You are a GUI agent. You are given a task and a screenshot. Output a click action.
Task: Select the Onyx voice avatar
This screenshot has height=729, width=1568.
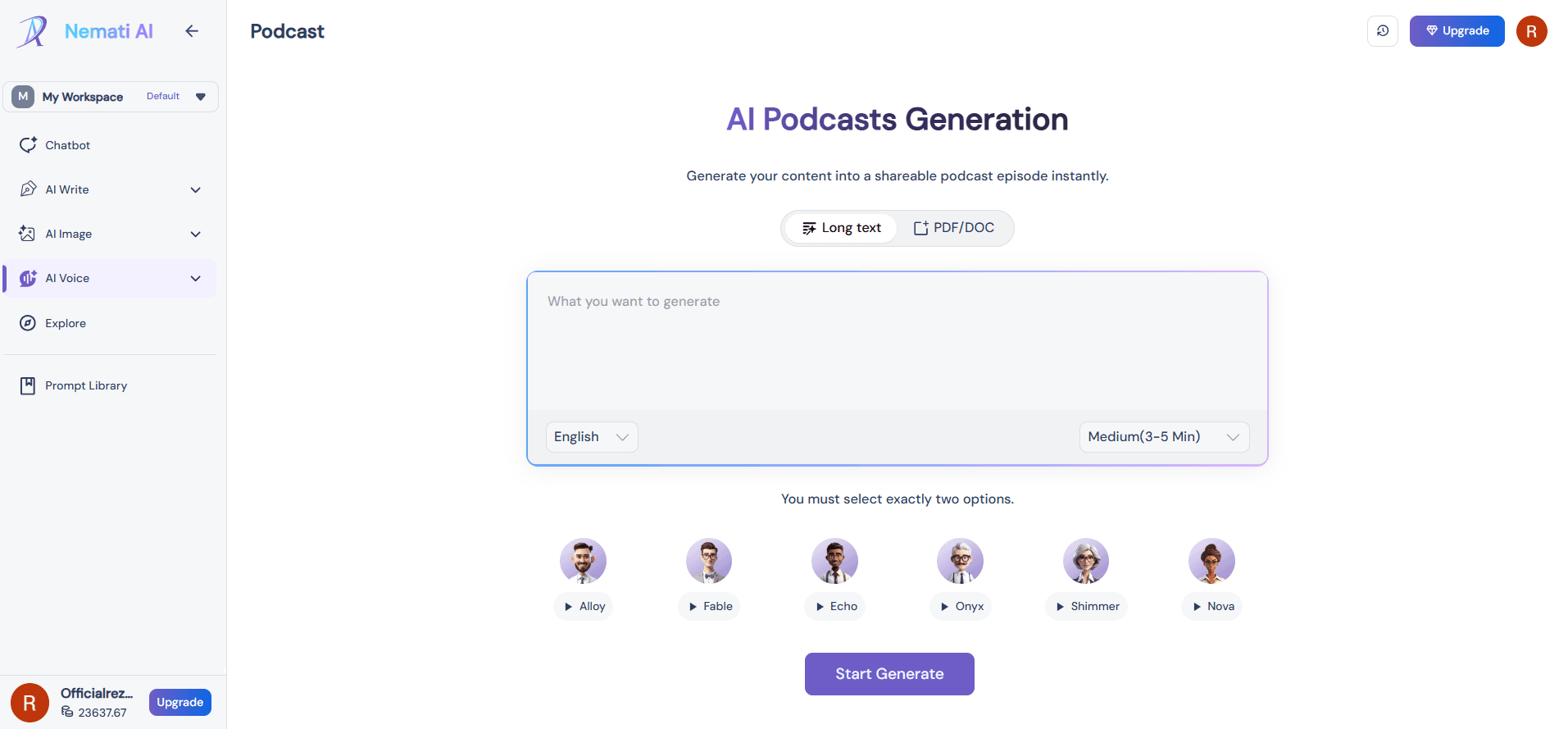coord(960,561)
